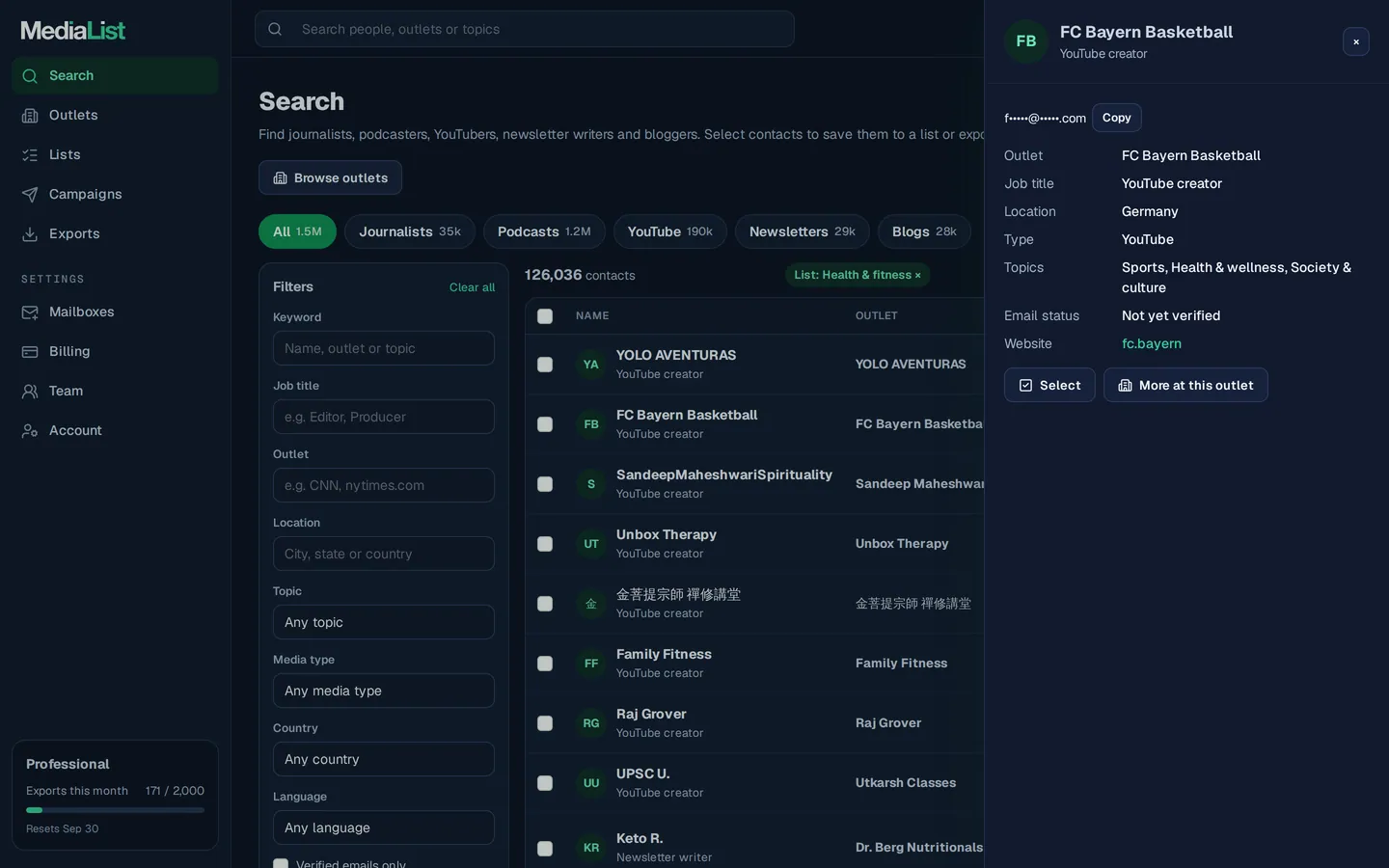Open Outlets from the sidebar
Image resolution: width=1389 pixels, height=868 pixels.
pos(115,115)
